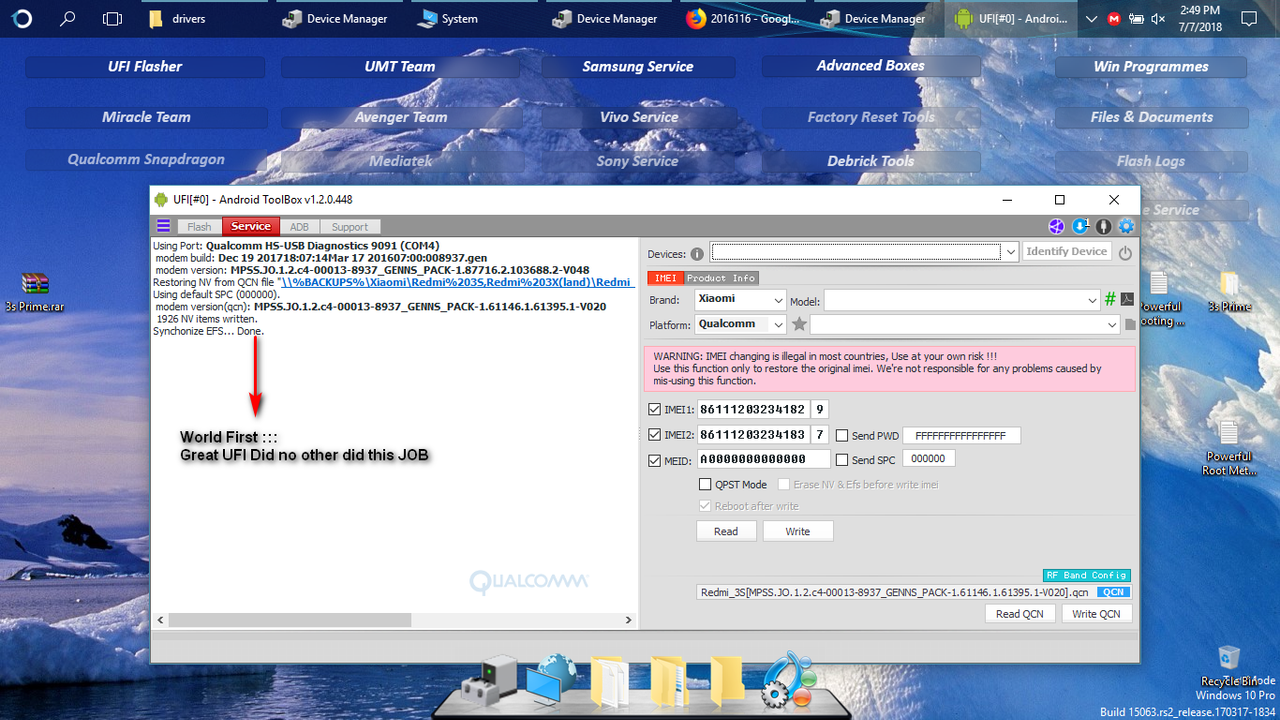The height and width of the screenshot is (720, 1280).
Task: Open the blue settings gear icon
Action: (1126, 227)
